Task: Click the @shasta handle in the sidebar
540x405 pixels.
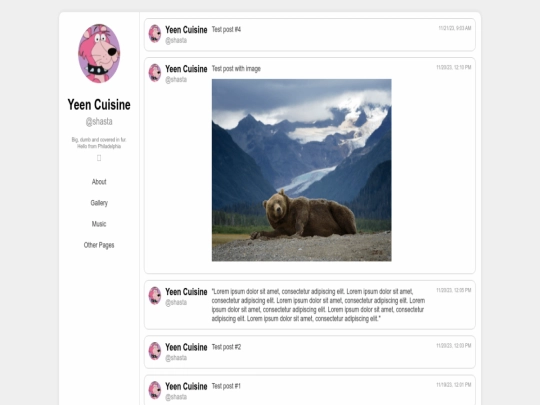Action: (99, 122)
